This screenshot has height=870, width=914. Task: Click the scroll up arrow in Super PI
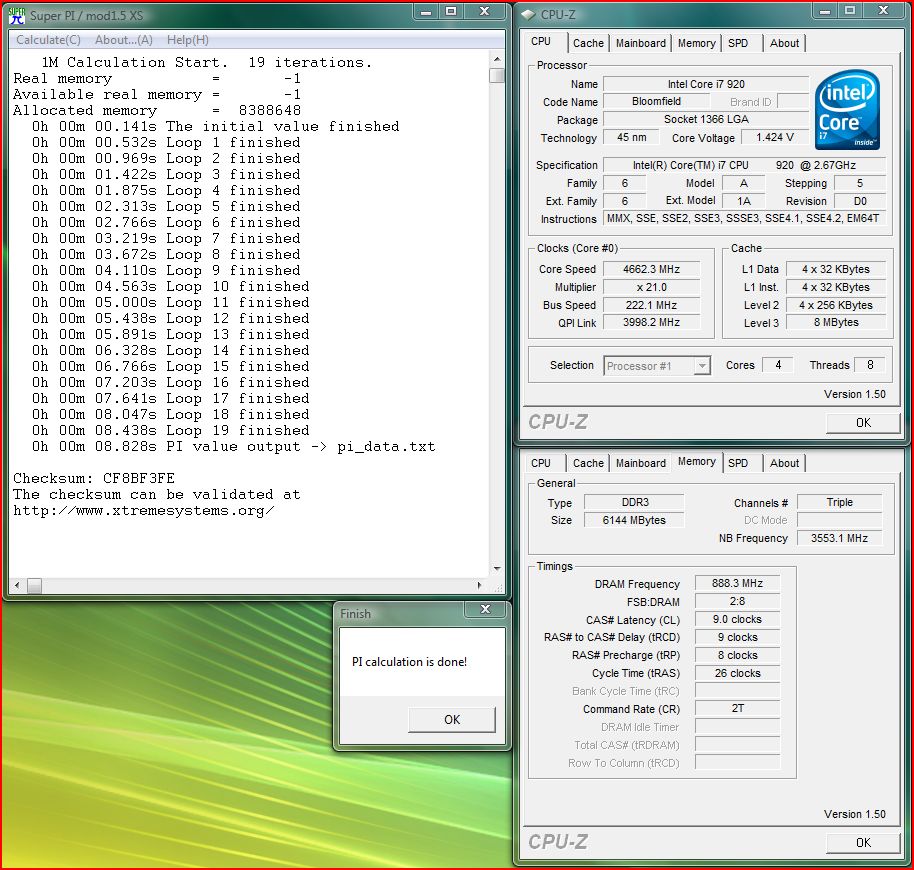click(497, 59)
